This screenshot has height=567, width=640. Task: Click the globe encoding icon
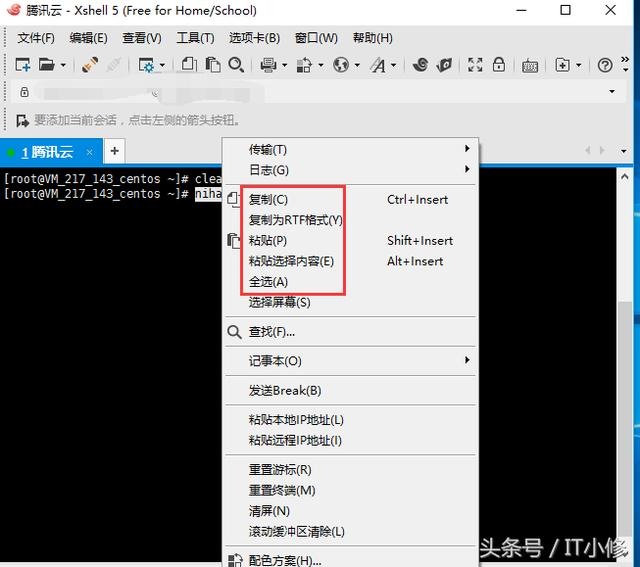pos(341,64)
